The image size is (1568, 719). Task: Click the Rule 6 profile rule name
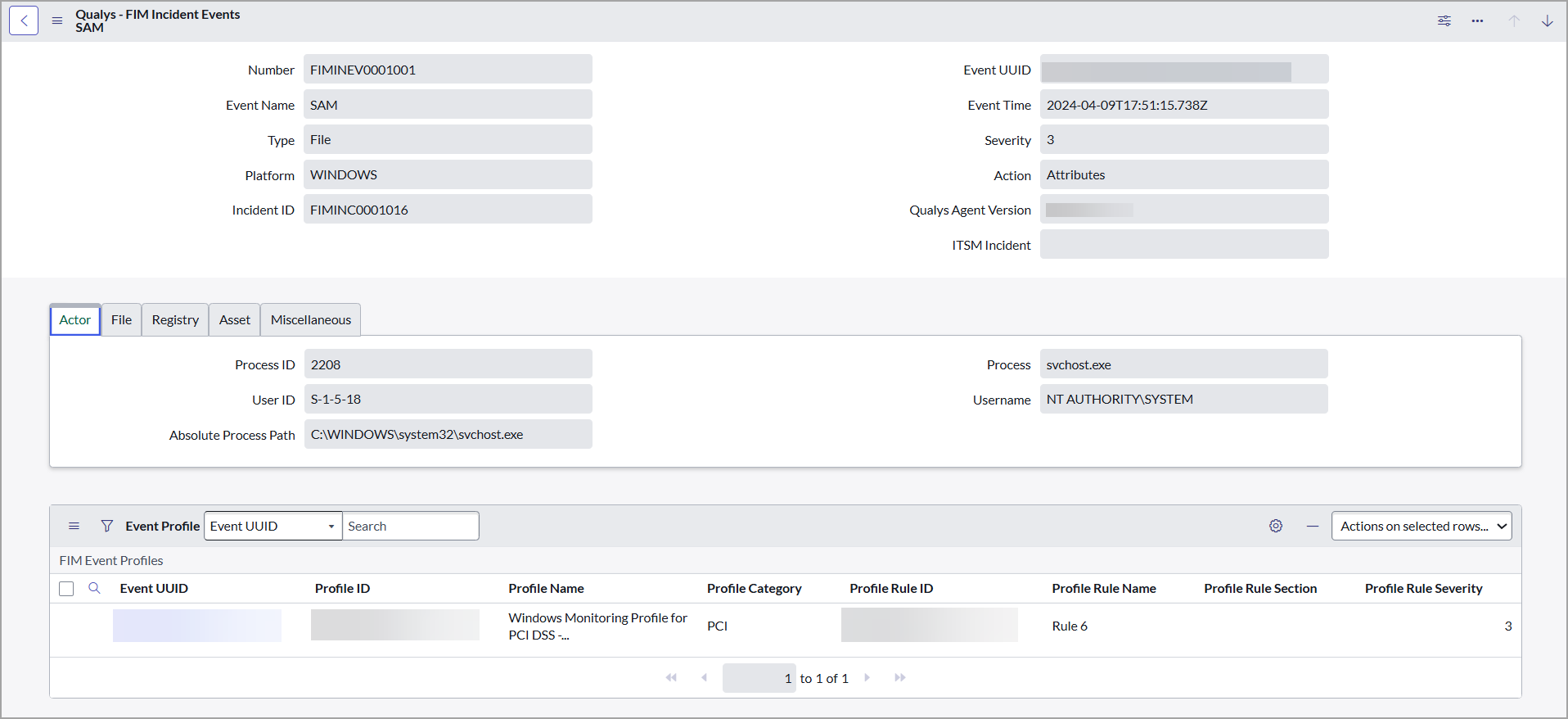(1070, 626)
